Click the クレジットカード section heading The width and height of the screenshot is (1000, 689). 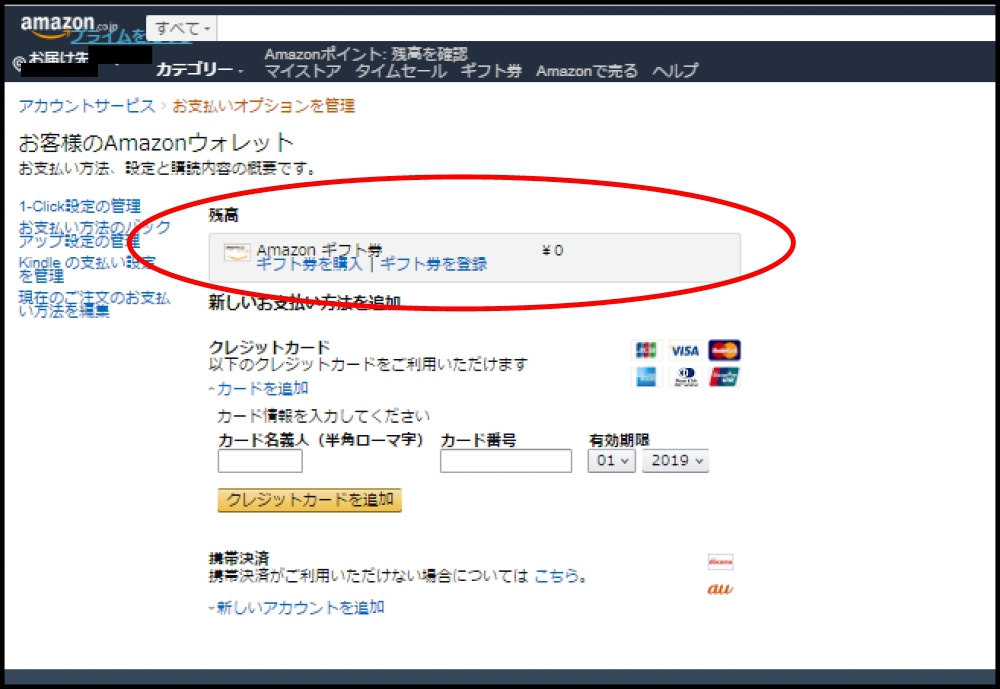[x=270, y=348]
